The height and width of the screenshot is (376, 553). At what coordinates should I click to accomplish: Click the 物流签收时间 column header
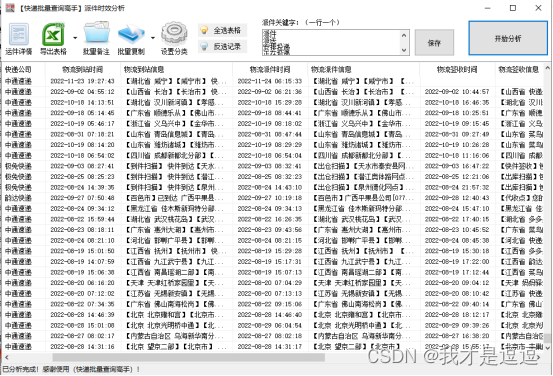tap(457, 69)
